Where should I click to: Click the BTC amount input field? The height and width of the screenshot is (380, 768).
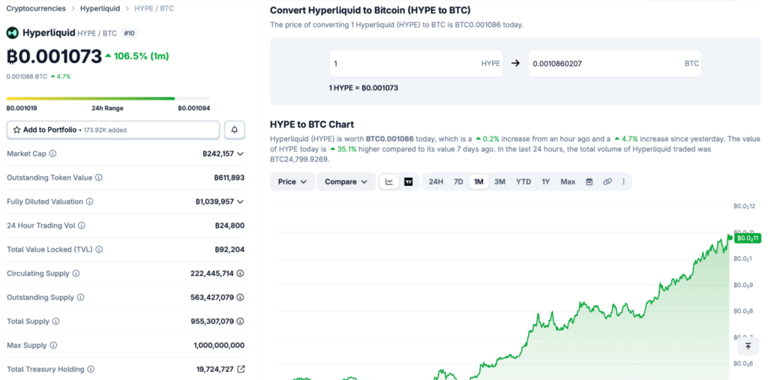pos(615,63)
